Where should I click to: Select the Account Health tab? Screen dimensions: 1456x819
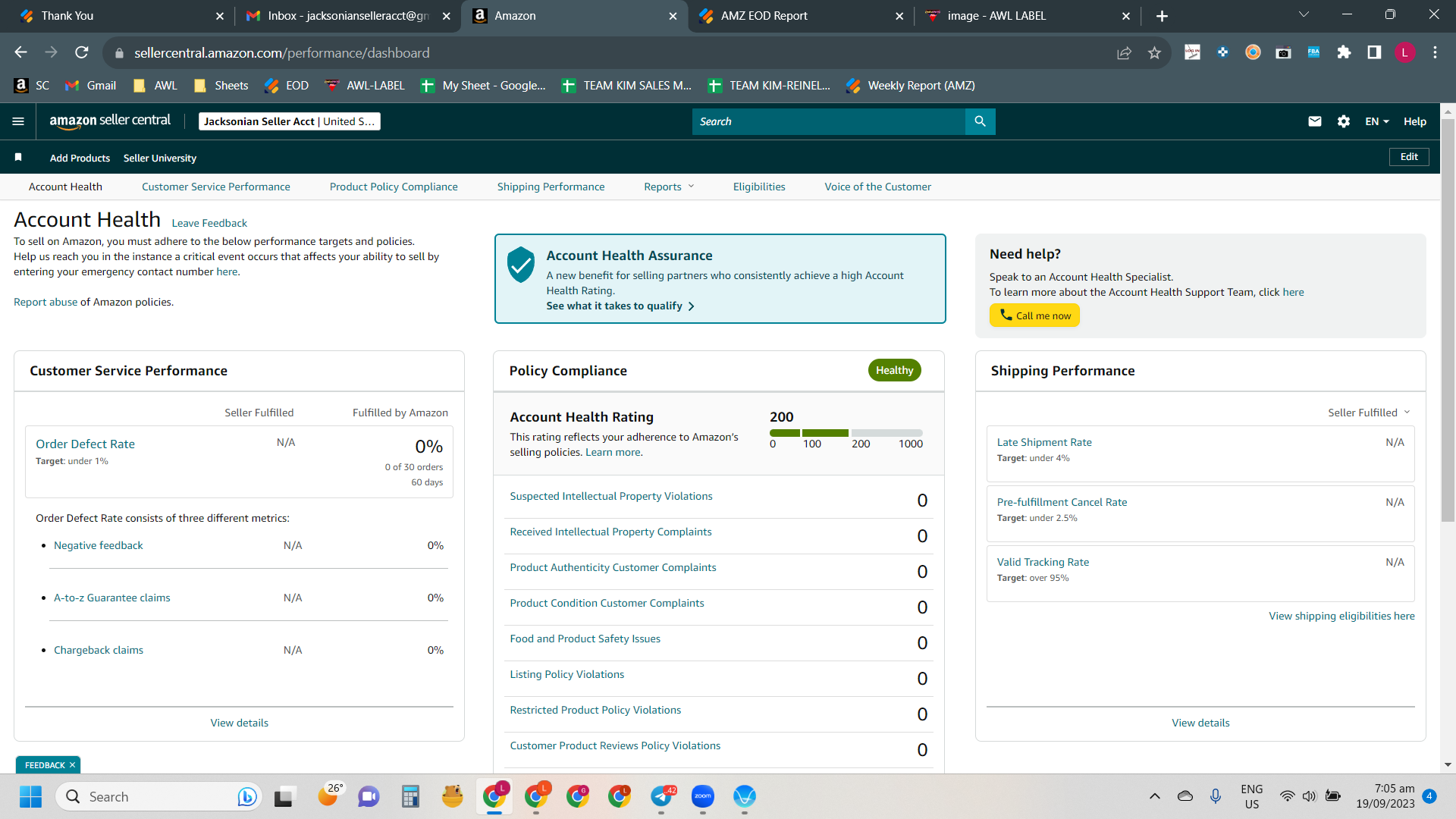click(65, 187)
